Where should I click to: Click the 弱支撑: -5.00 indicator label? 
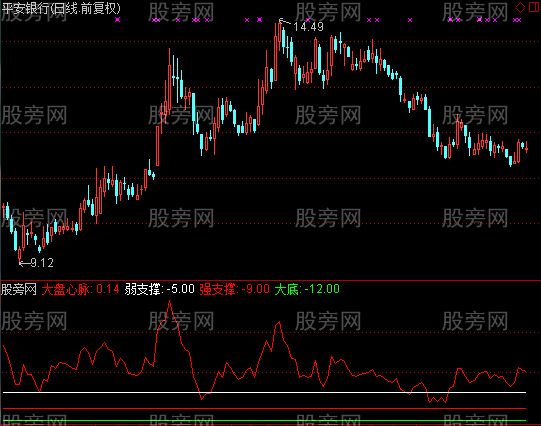click(x=160, y=289)
